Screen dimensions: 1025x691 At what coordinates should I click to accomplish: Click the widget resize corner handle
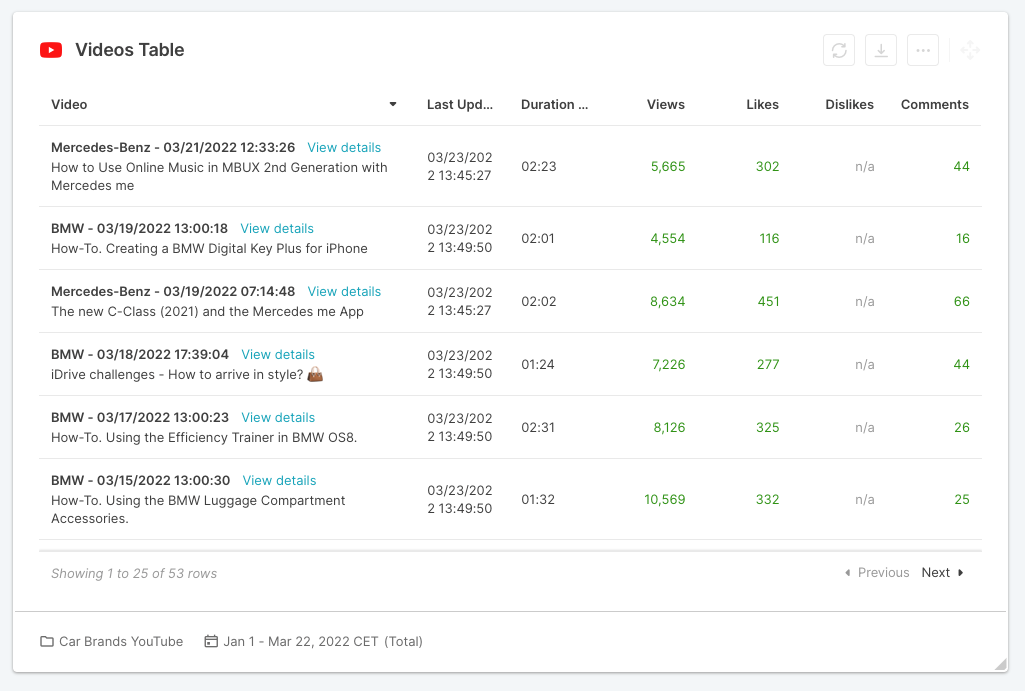point(1000,664)
